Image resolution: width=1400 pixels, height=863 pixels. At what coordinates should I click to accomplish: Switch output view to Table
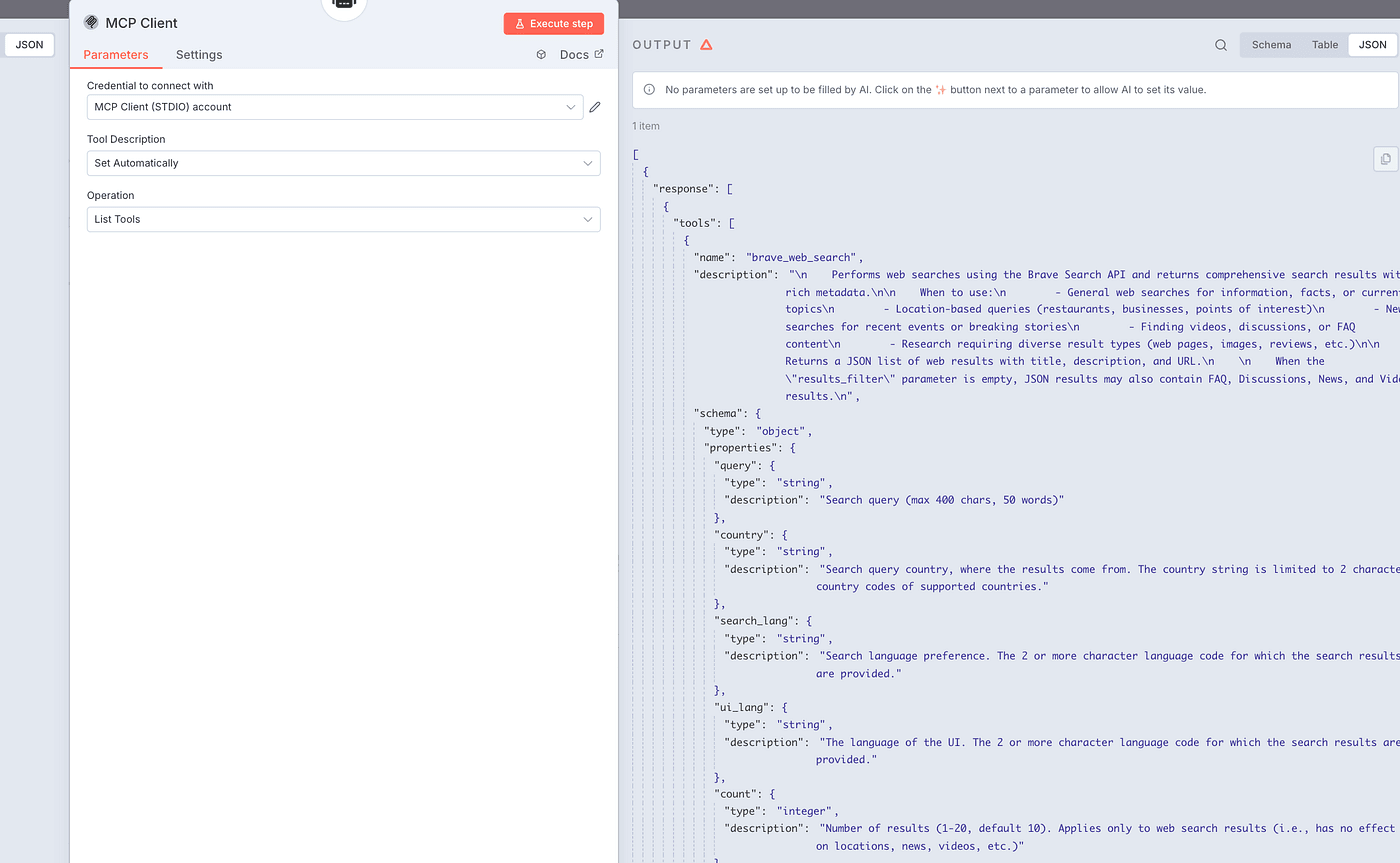[1324, 45]
